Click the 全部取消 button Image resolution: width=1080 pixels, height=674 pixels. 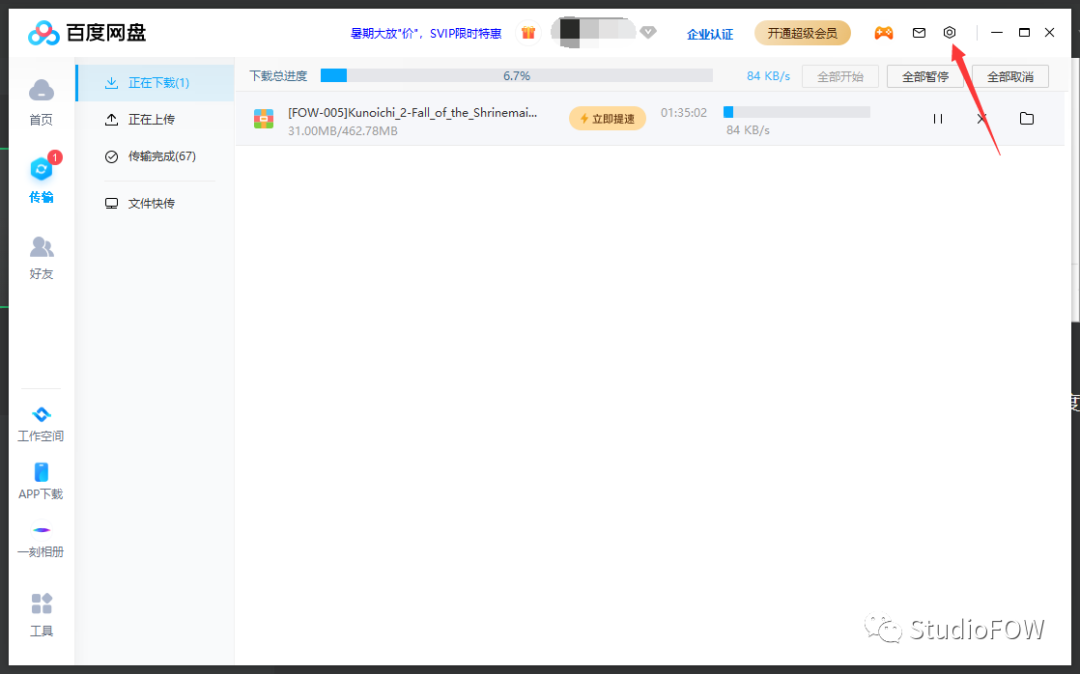pyautogui.click(x=1010, y=76)
